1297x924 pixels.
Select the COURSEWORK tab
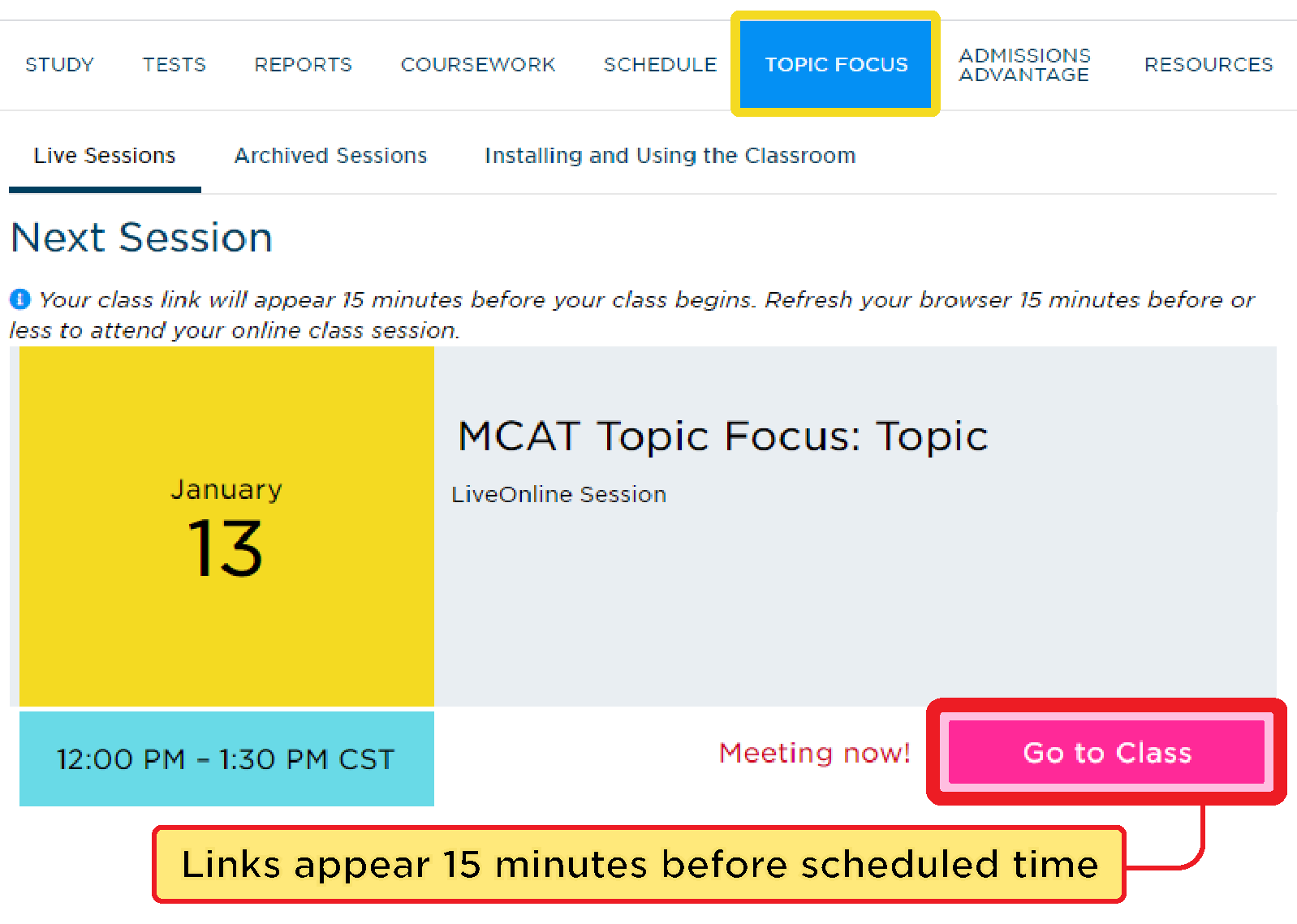click(x=478, y=64)
